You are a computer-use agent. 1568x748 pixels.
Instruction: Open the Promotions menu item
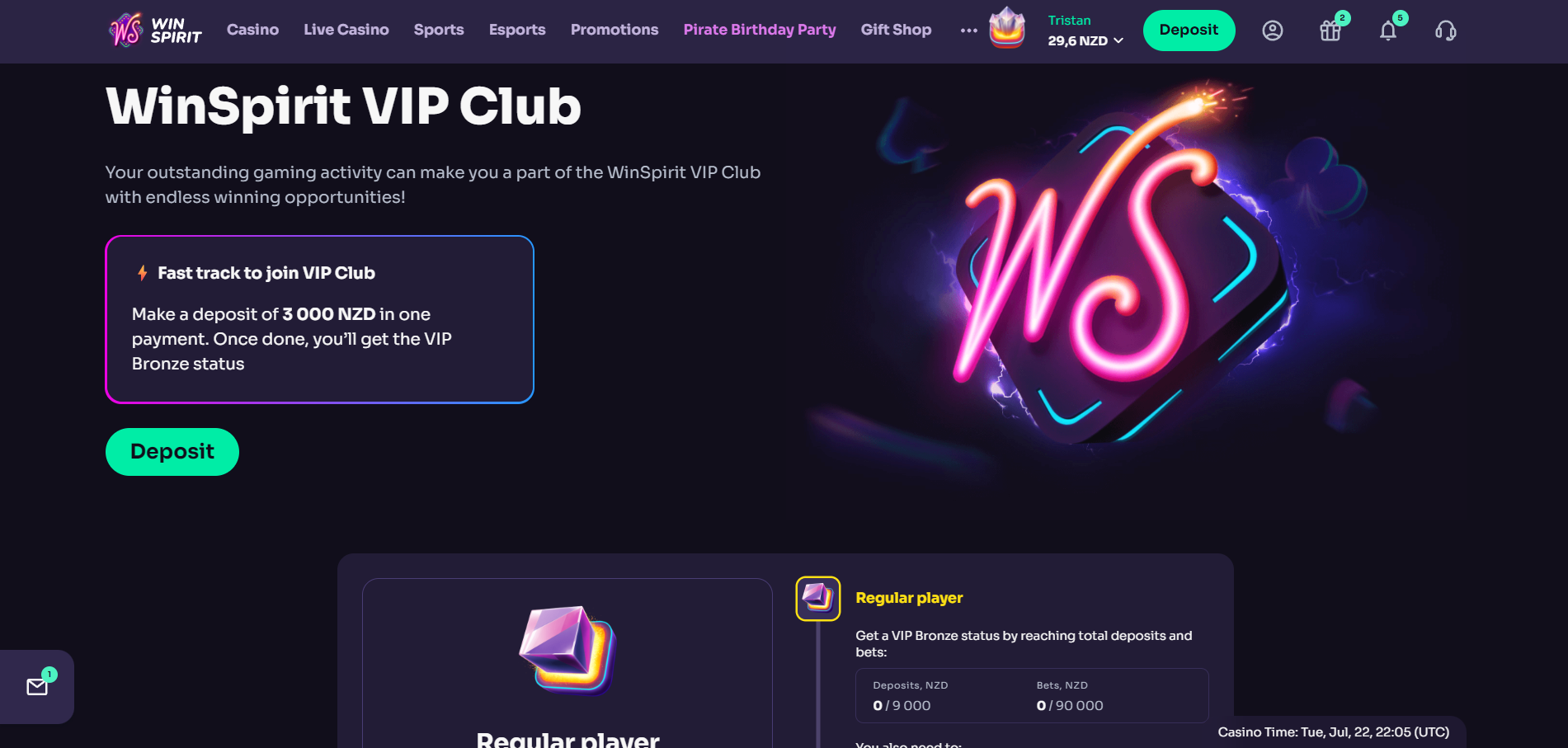[x=614, y=30]
